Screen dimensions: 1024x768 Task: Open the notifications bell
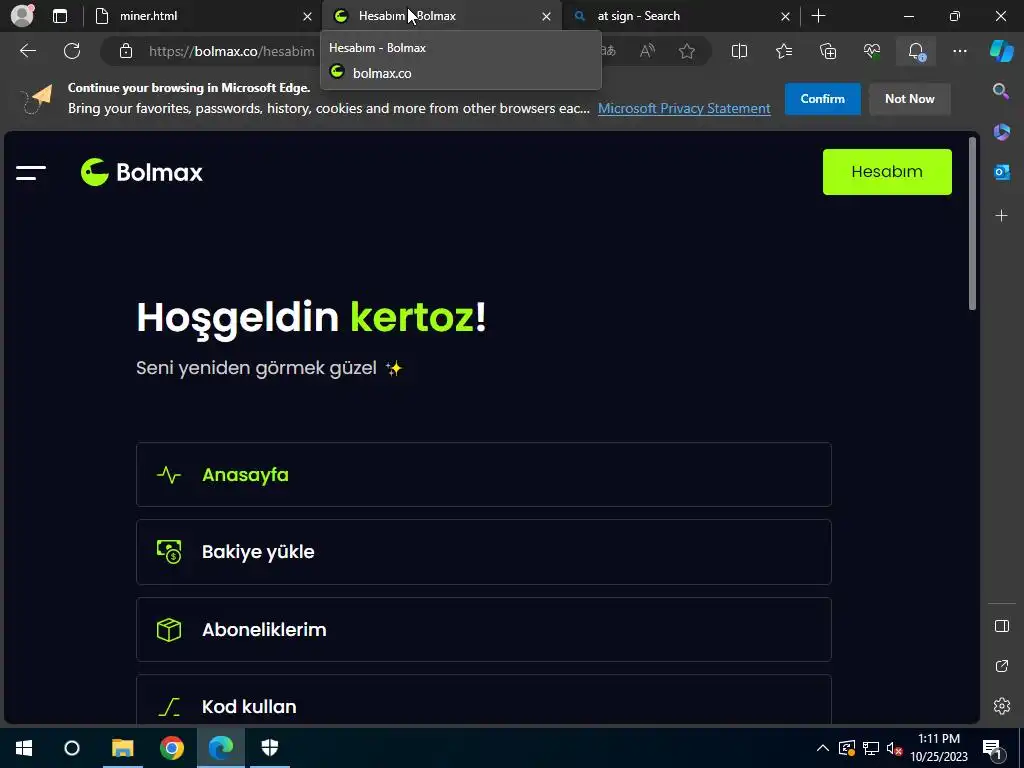click(x=916, y=51)
